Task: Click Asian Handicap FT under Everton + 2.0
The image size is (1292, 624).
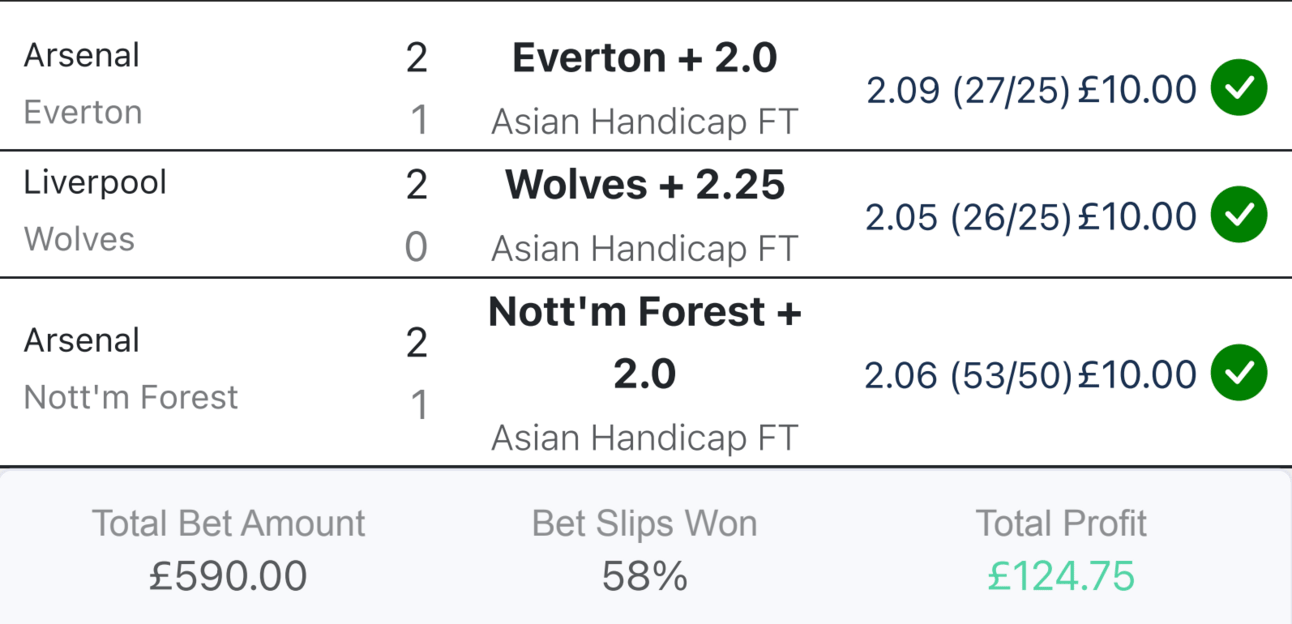Action: [x=645, y=122]
